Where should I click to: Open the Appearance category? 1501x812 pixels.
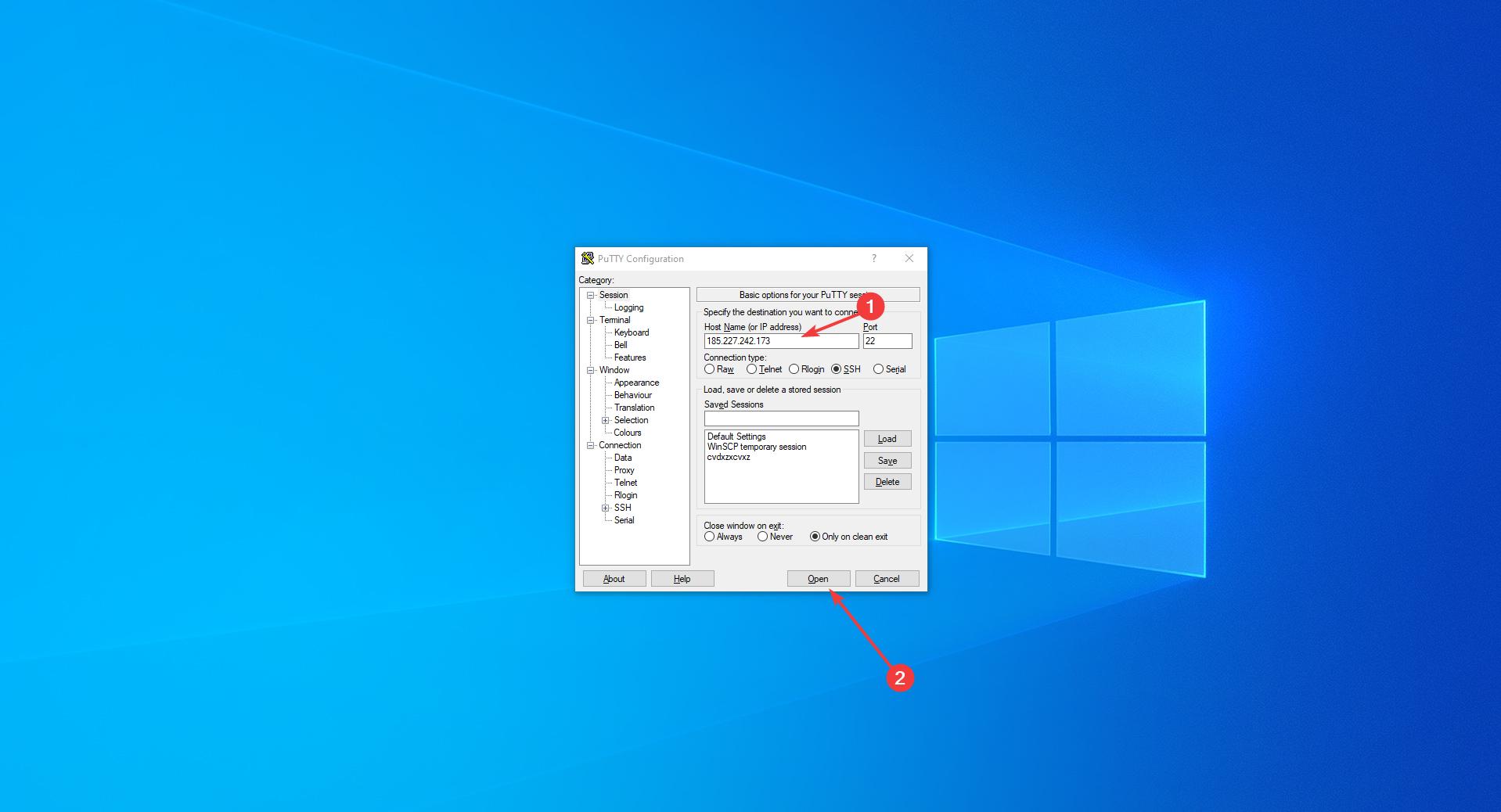(636, 383)
